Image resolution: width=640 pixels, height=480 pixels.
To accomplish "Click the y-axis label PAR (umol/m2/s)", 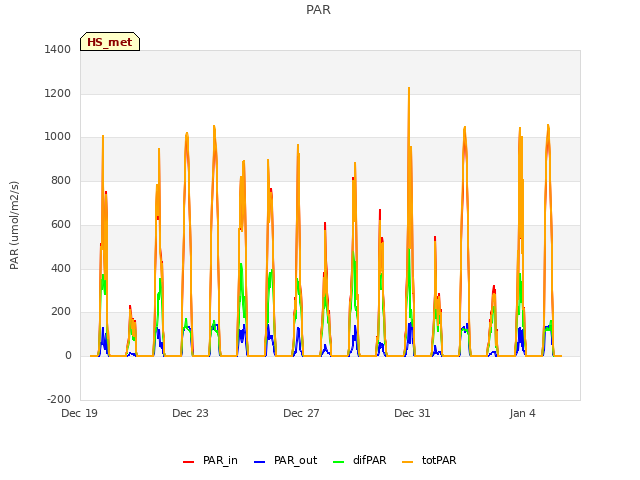I will point(14,225).
